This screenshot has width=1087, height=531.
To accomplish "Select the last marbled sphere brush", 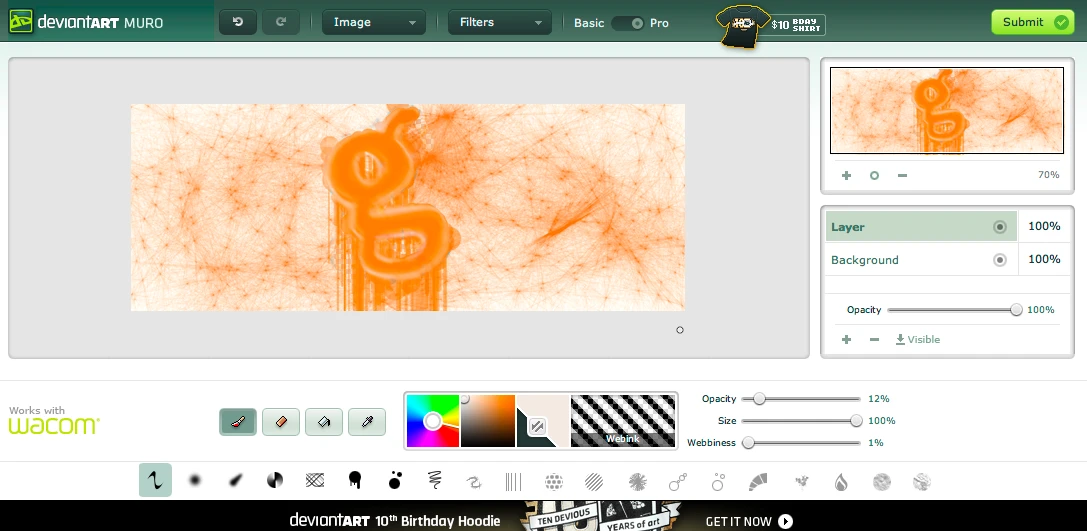I will pos(921,481).
